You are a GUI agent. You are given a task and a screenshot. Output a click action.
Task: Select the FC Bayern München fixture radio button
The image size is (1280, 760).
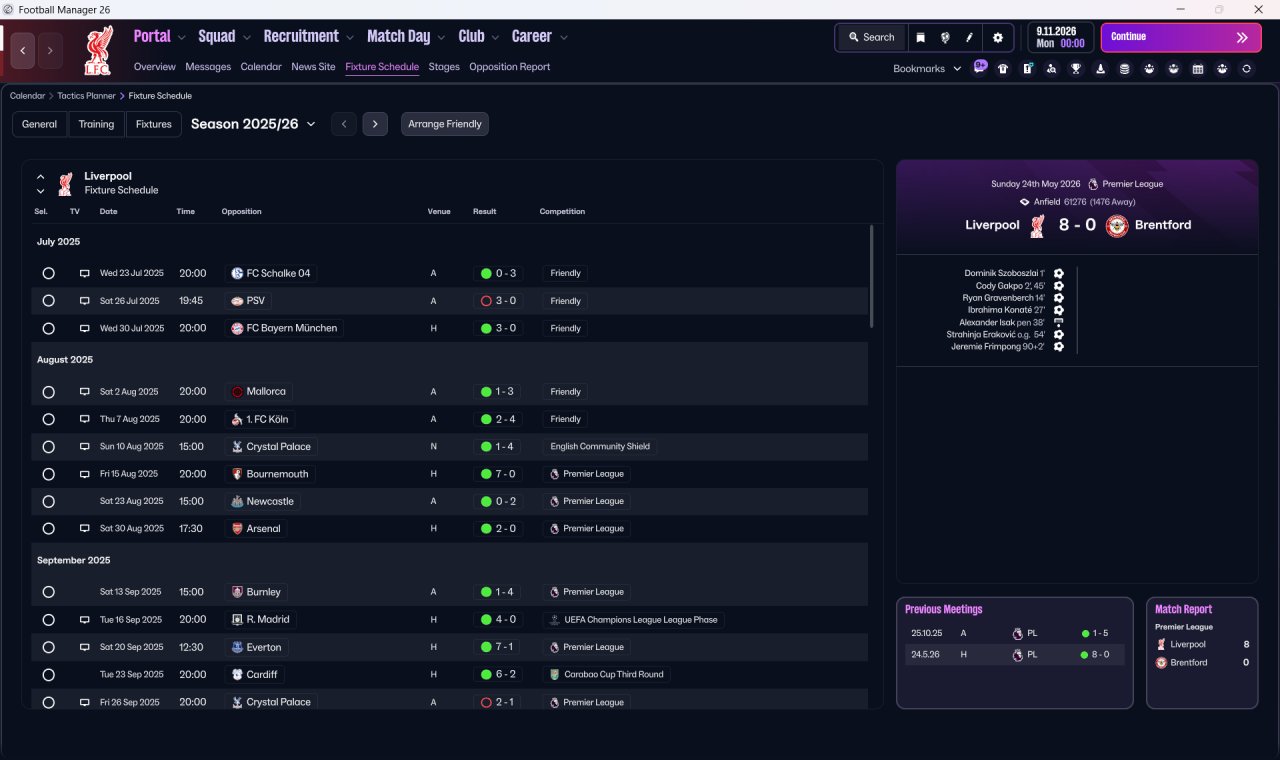48,328
